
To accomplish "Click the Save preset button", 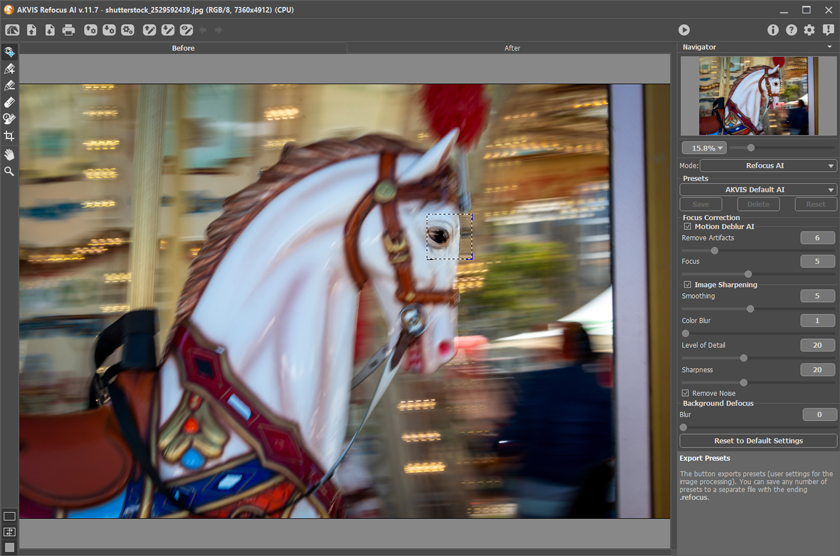I will pyautogui.click(x=701, y=204).
